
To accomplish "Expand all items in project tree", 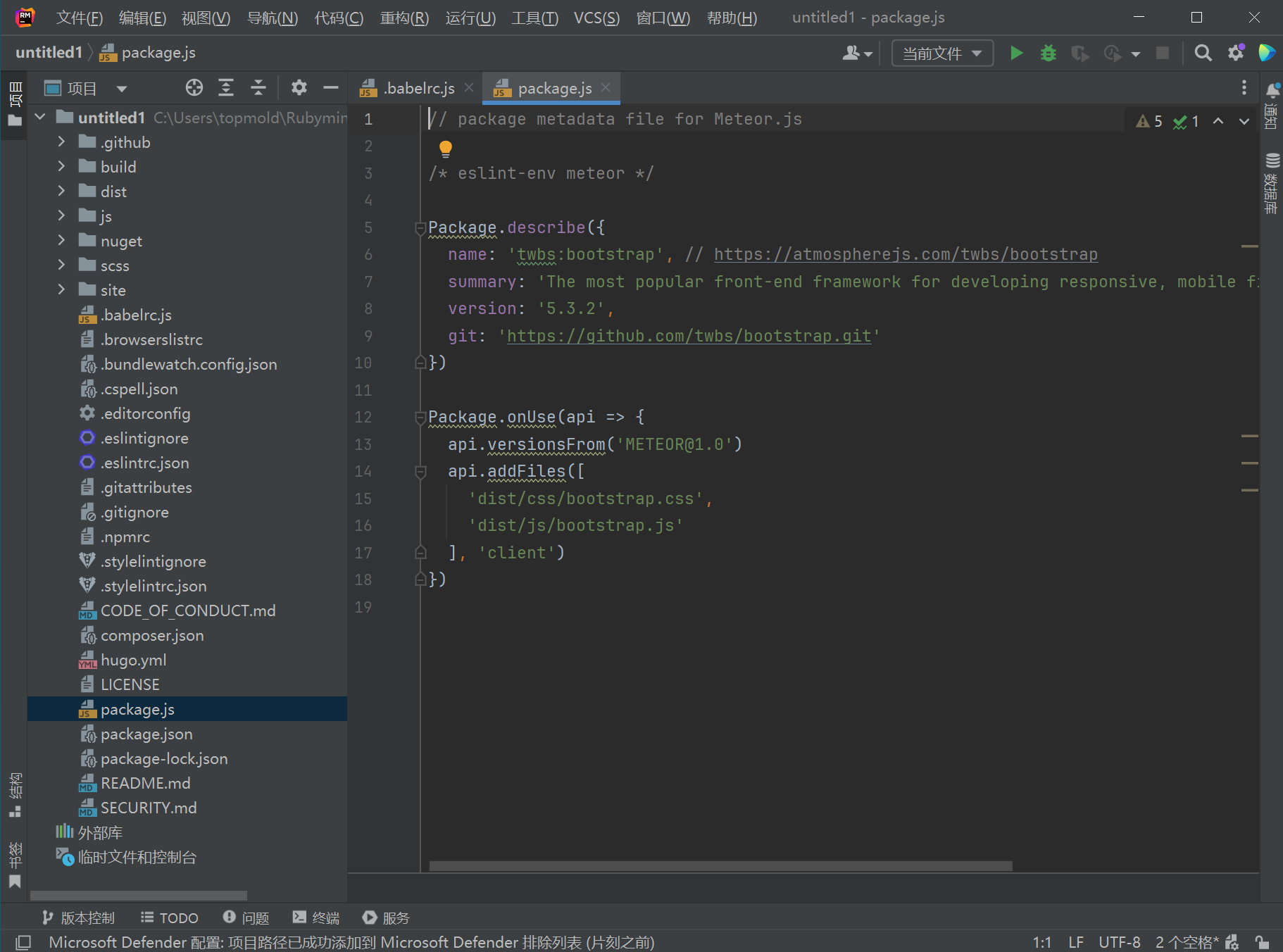I will tap(226, 87).
